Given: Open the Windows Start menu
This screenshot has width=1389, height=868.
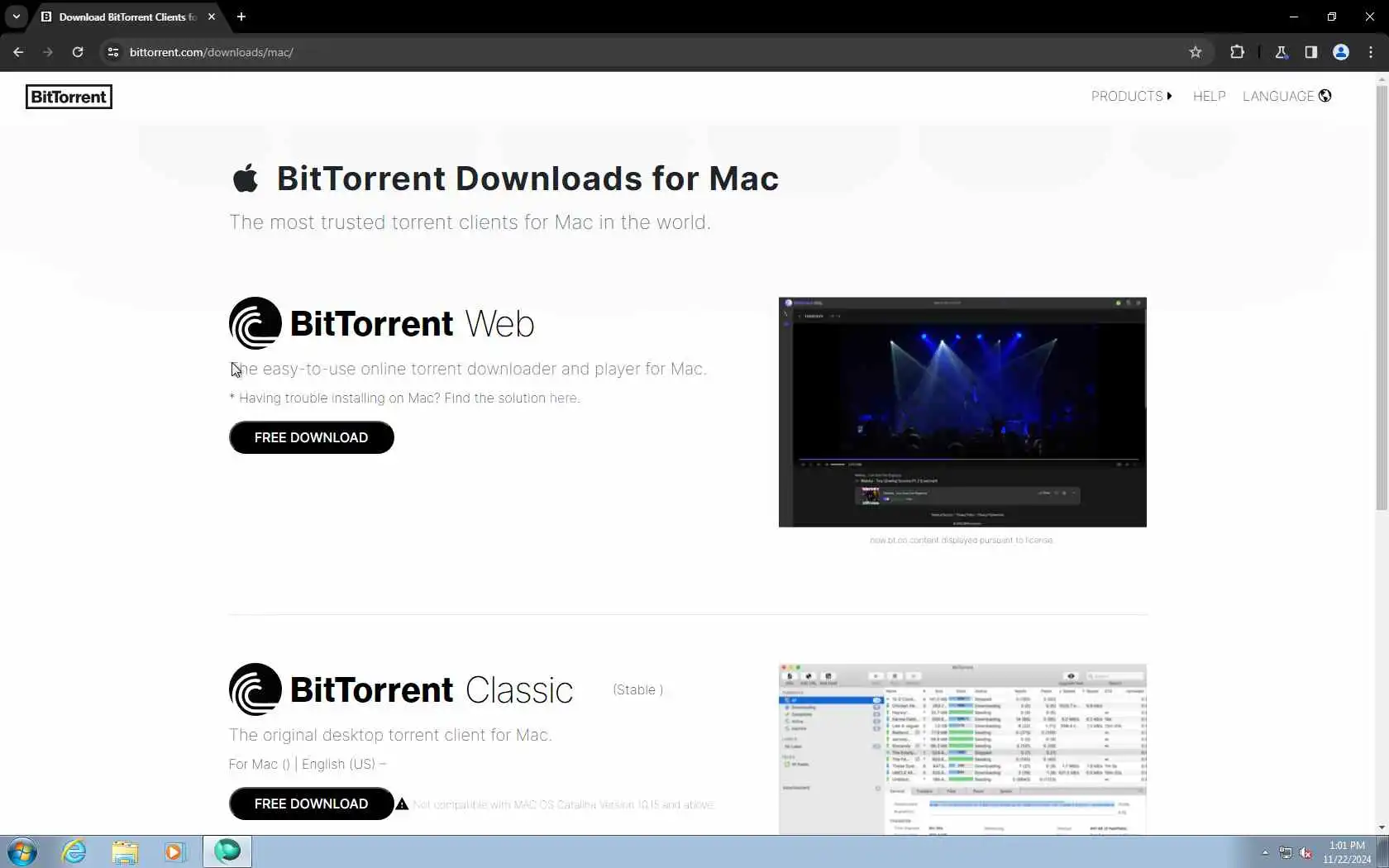Looking at the screenshot, I should 22,851.
